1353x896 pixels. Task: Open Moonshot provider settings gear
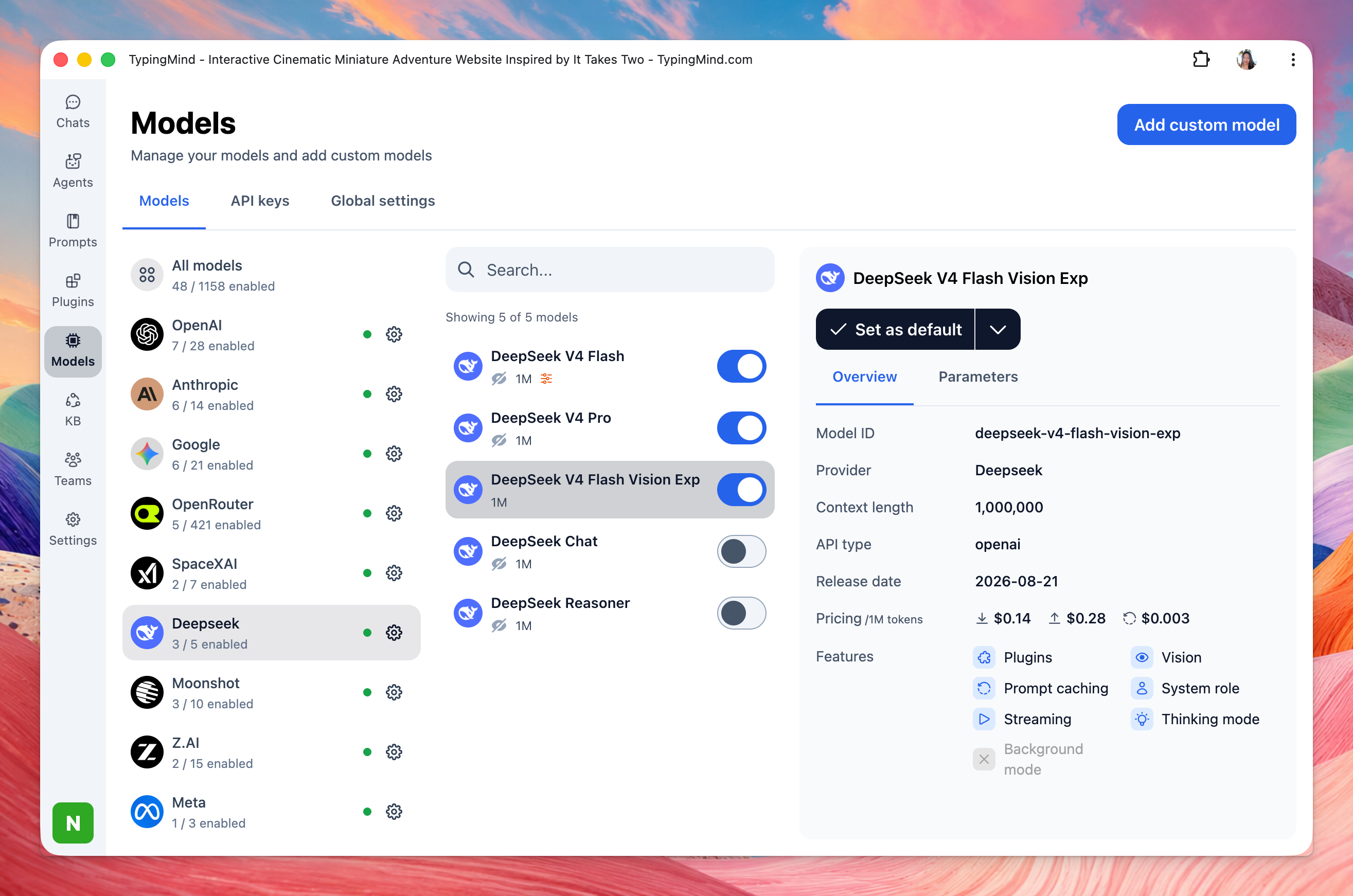tap(394, 692)
